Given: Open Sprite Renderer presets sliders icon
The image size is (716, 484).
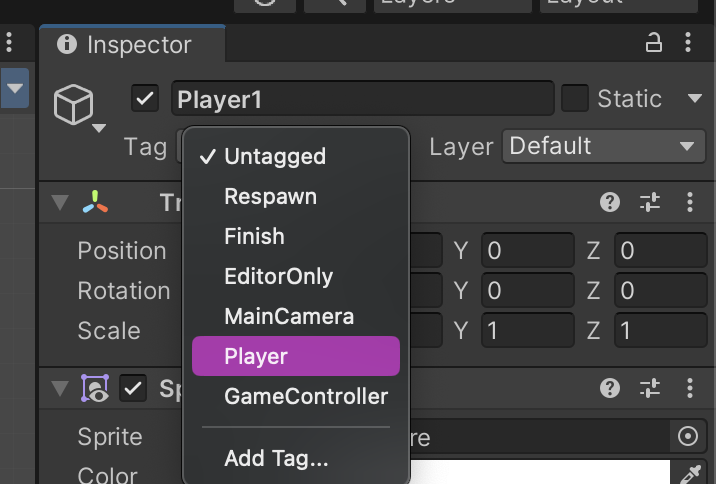Looking at the screenshot, I should (650, 389).
